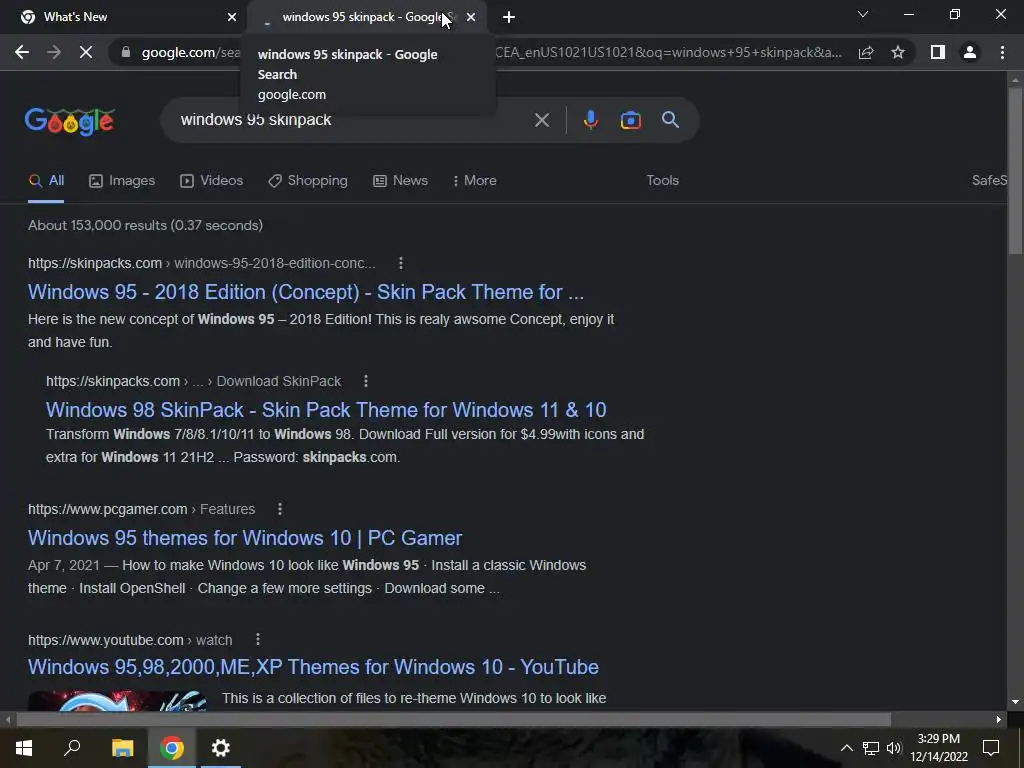Expand the More search categories
The width and height of the screenshot is (1024, 768).
point(475,181)
